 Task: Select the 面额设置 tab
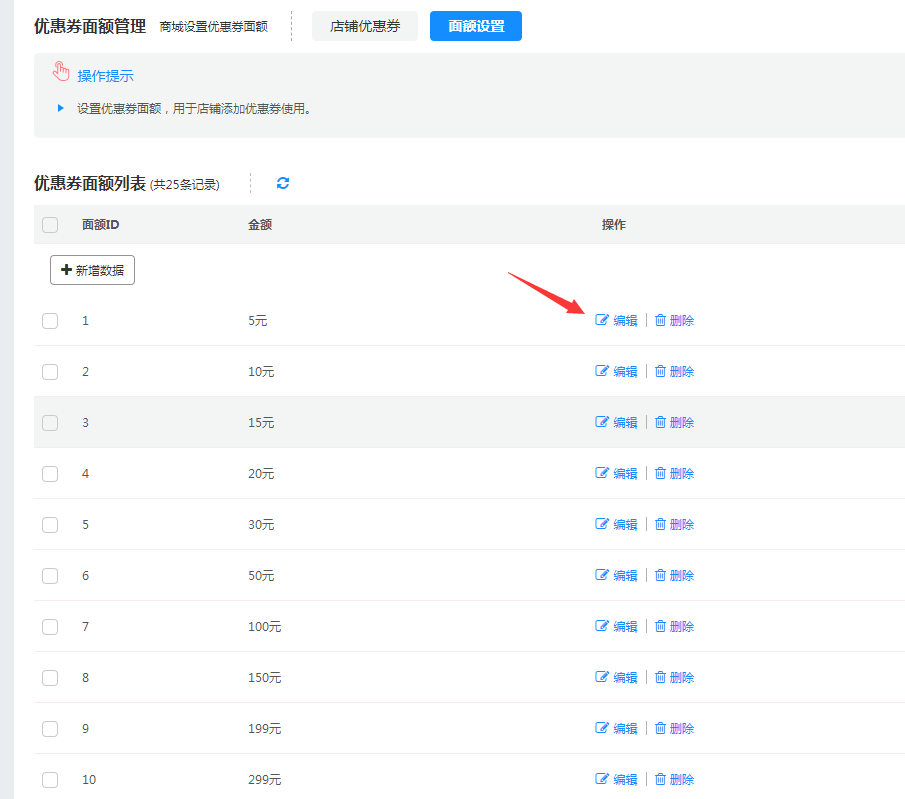tap(476, 26)
